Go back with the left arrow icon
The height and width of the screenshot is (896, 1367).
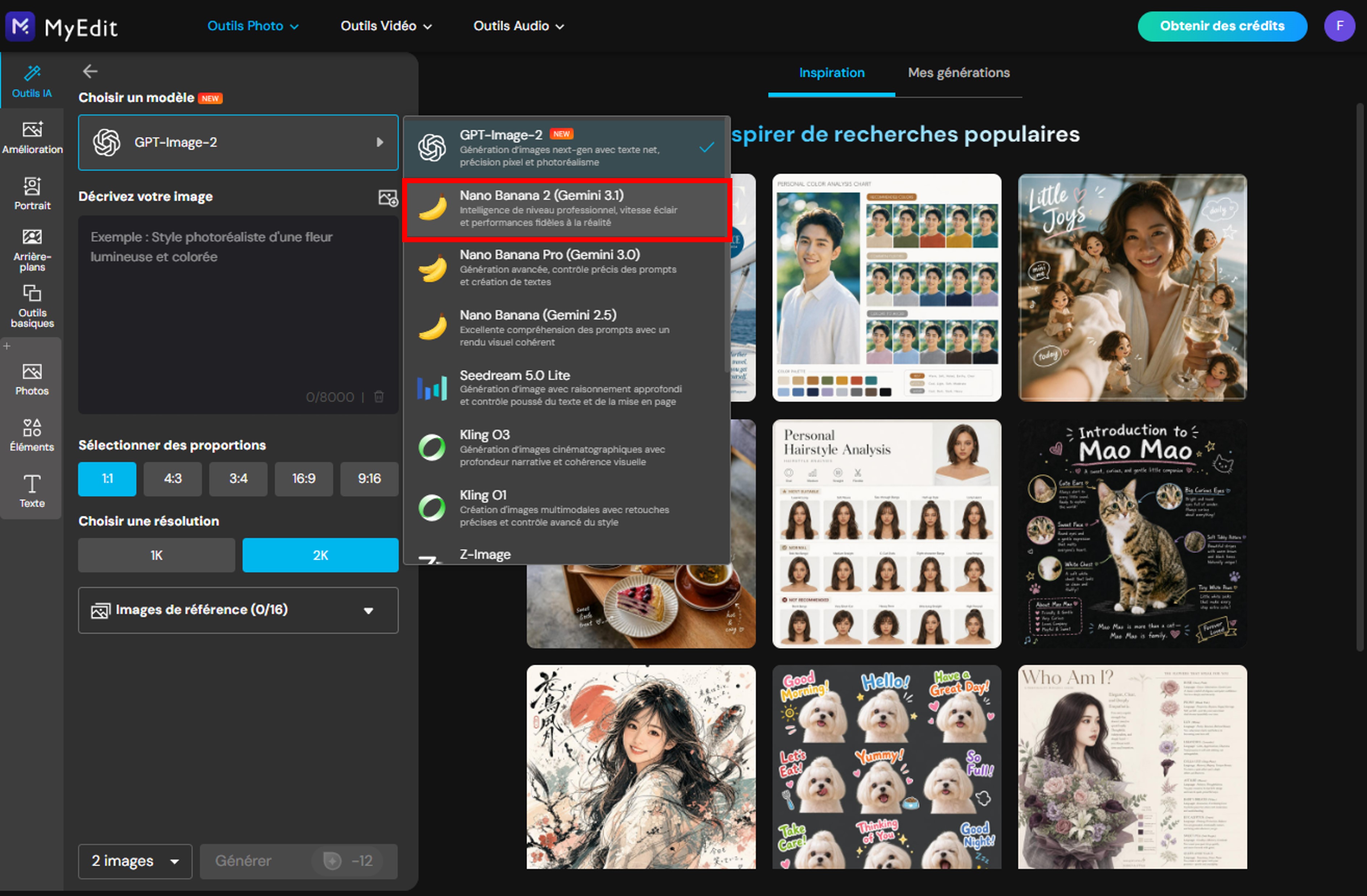click(90, 71)
